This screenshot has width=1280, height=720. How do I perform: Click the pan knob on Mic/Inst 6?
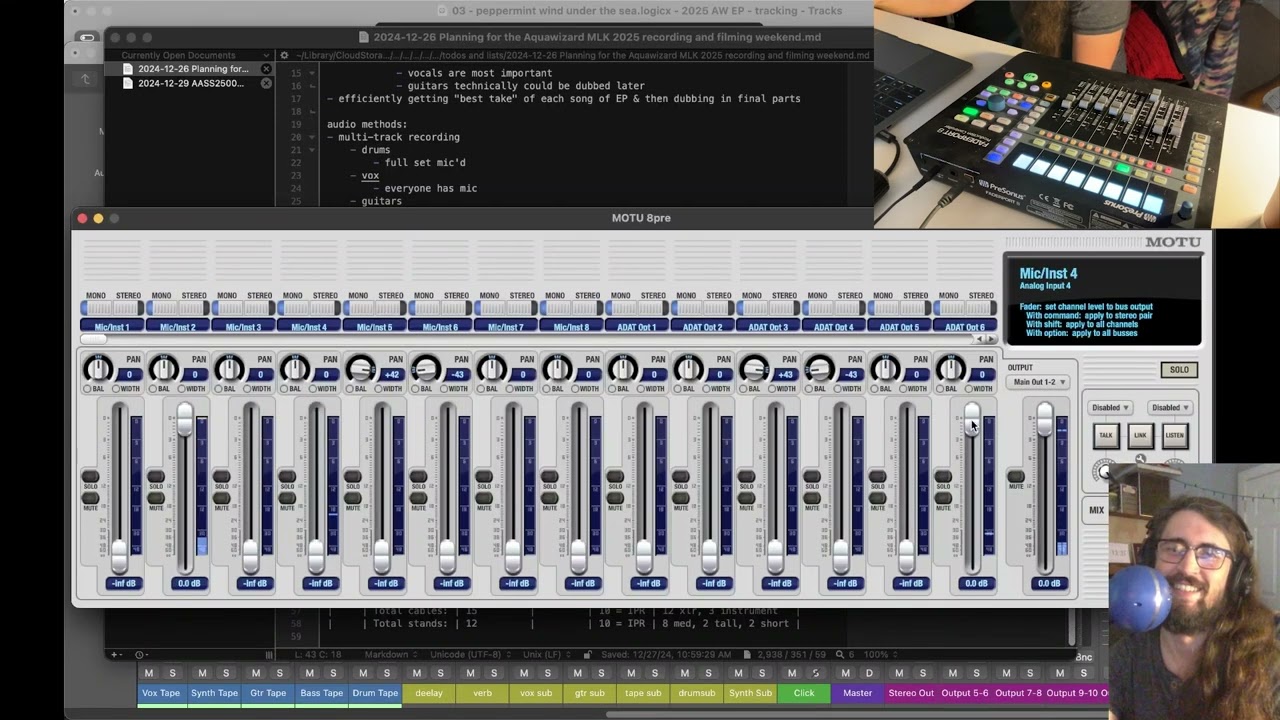426,368
